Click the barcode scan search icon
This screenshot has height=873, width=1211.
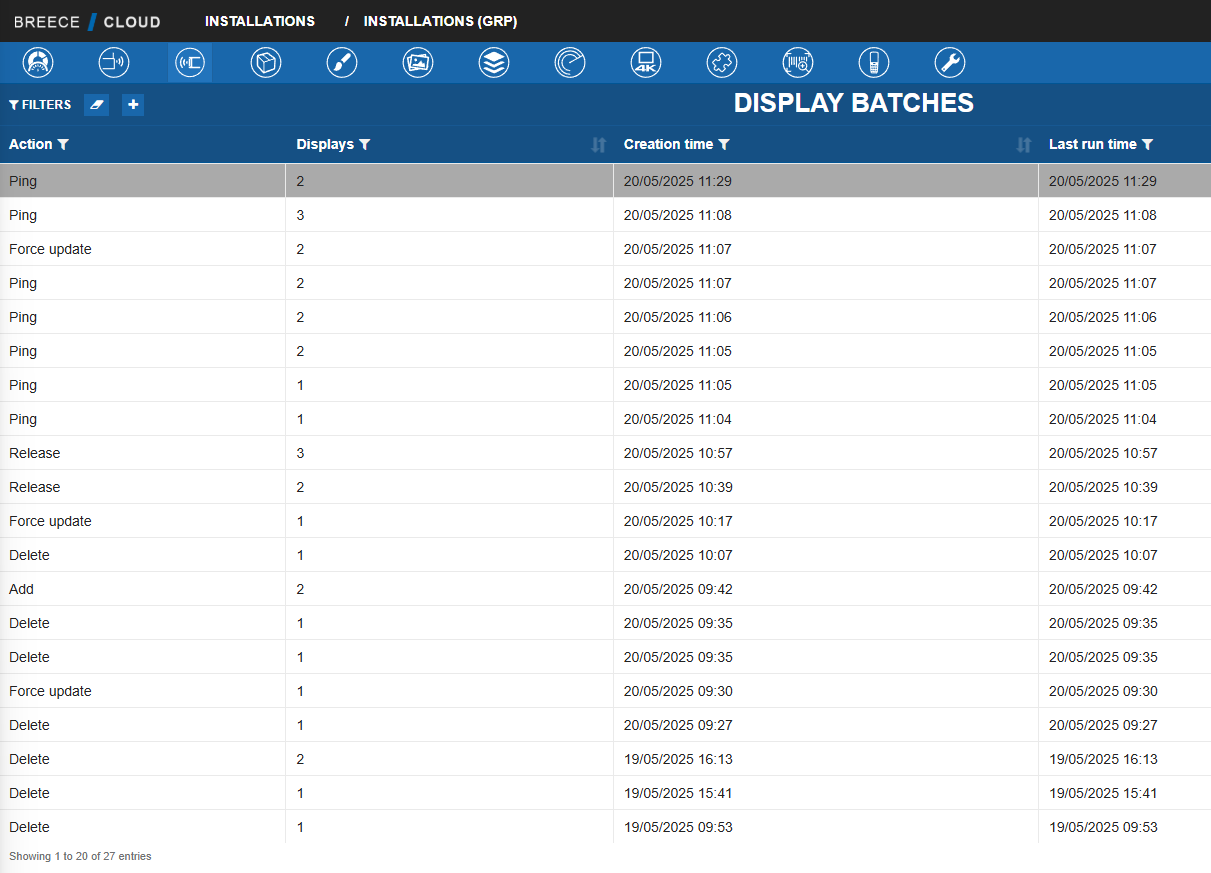coord(798,63)
